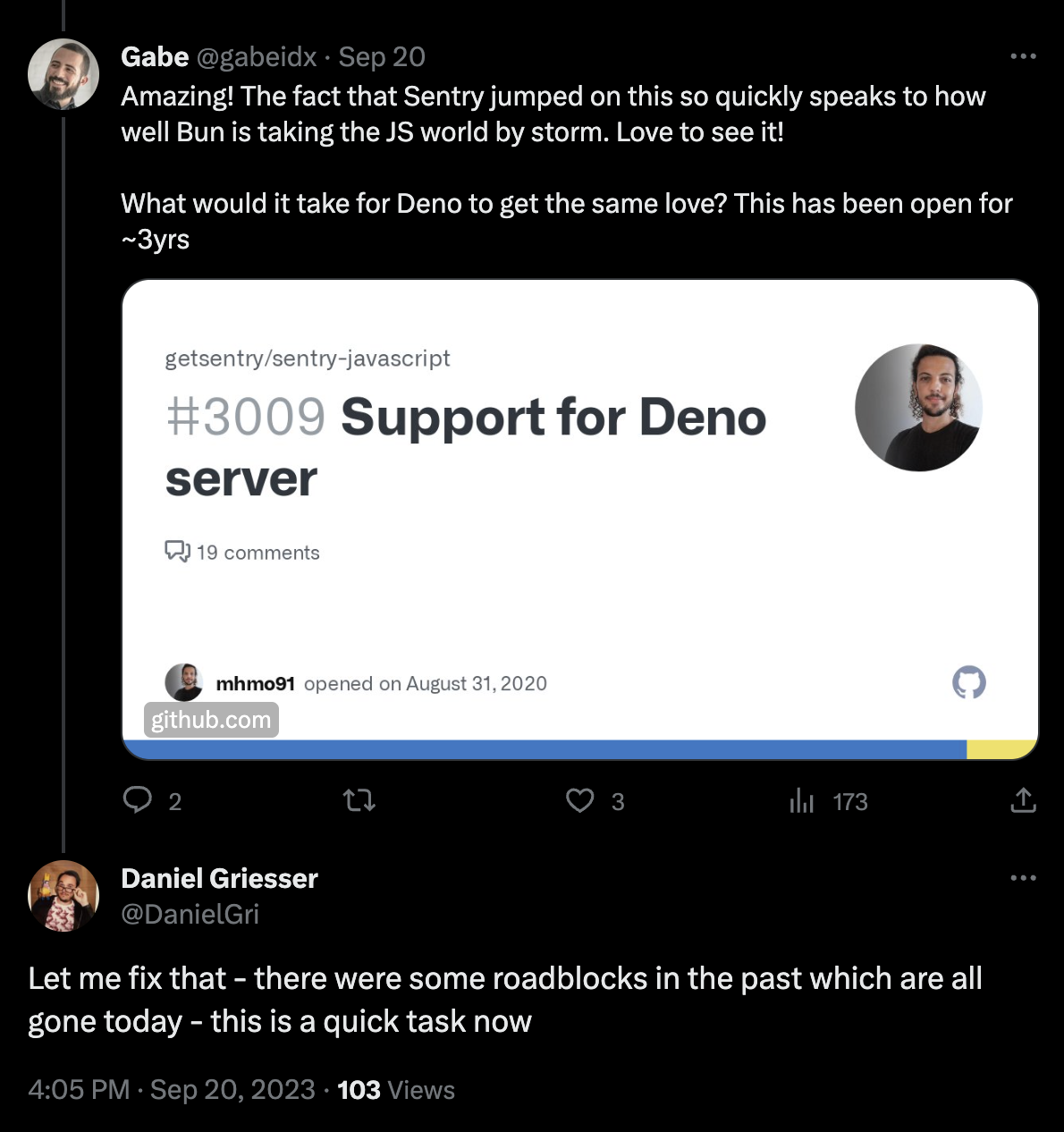The width and height of the screenshot is (1064, 1132).
Task: View analytics showing 173 impressions
Action: click(803, 801)
